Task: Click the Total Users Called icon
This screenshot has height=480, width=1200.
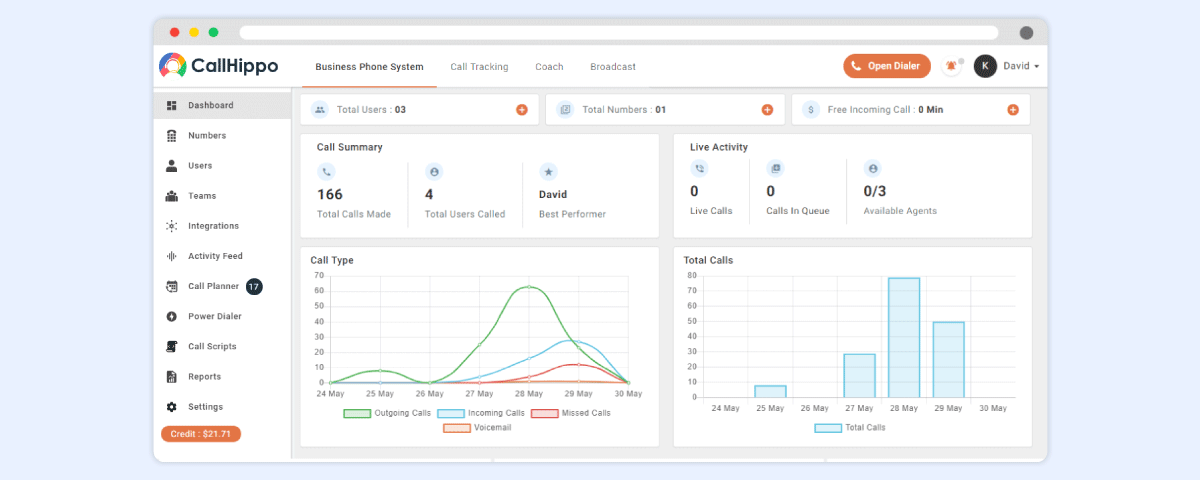Action: (x=433, y=171)
